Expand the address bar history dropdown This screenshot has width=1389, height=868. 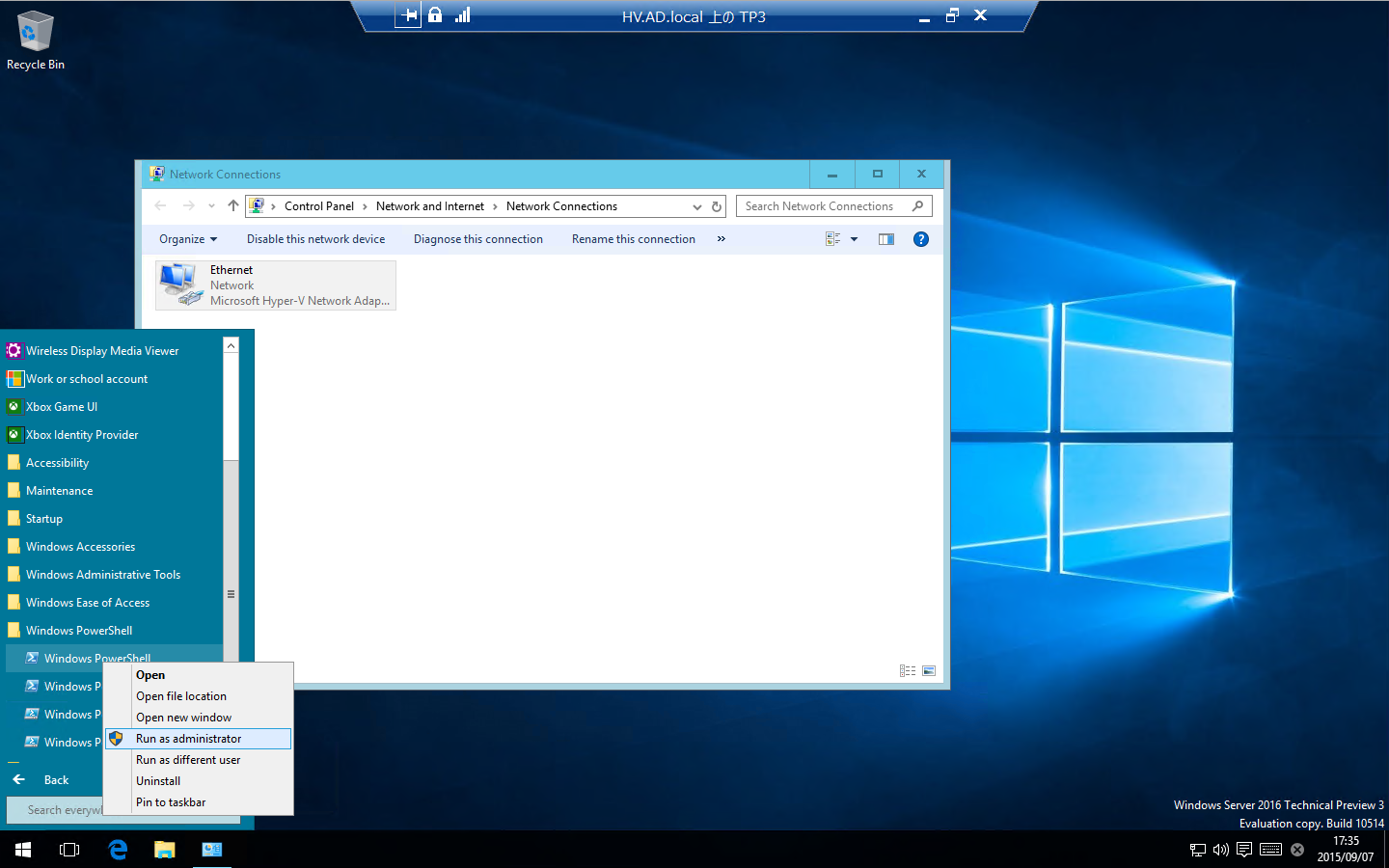[x=696, y=206]
